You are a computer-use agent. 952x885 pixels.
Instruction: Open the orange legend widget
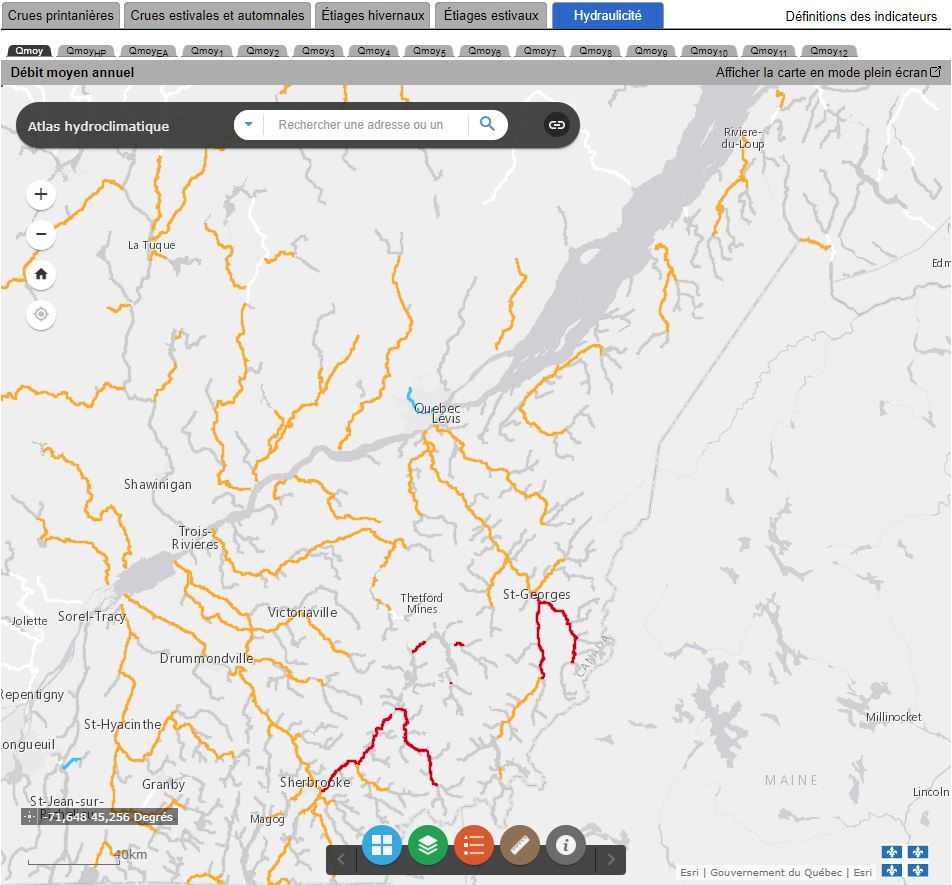[474, 846]
